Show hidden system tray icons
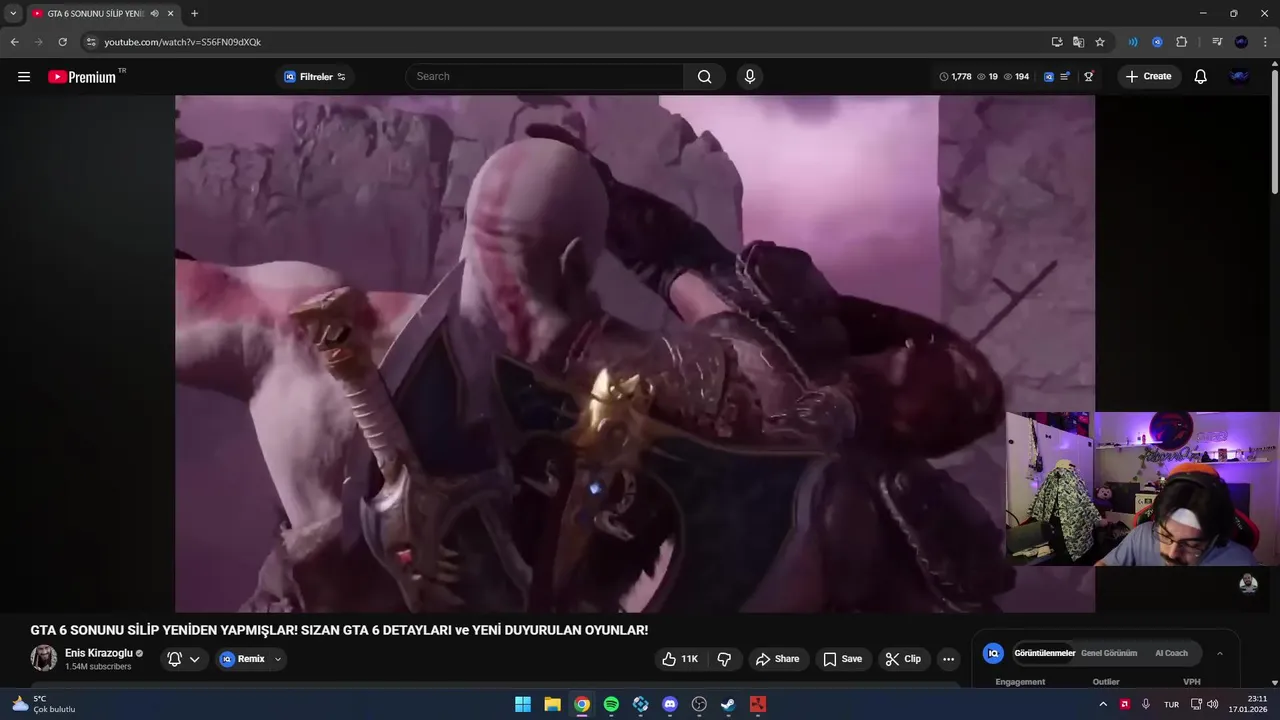Image resolution: width=1280 pixels, height=720 pixels. tap(1103, 704)
